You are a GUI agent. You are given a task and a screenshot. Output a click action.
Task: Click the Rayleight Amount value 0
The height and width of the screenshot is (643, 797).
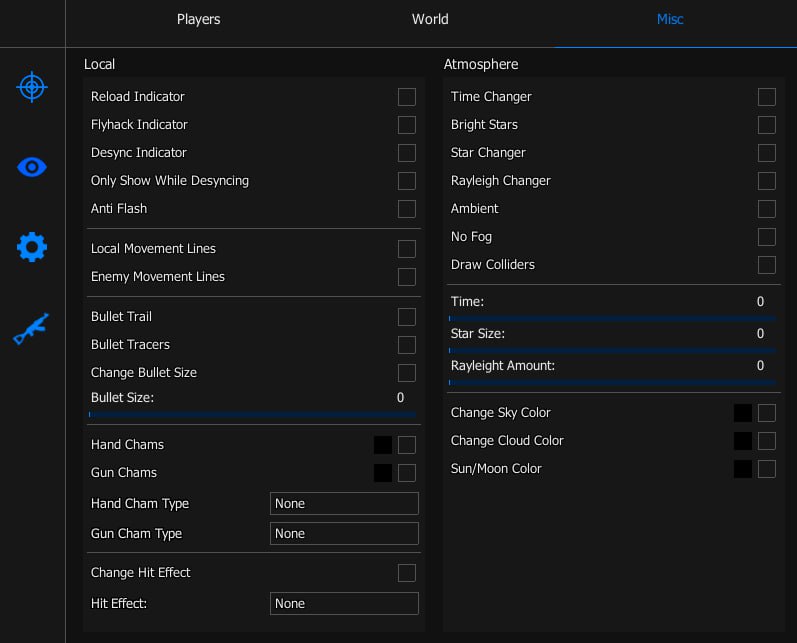(760, 365)
